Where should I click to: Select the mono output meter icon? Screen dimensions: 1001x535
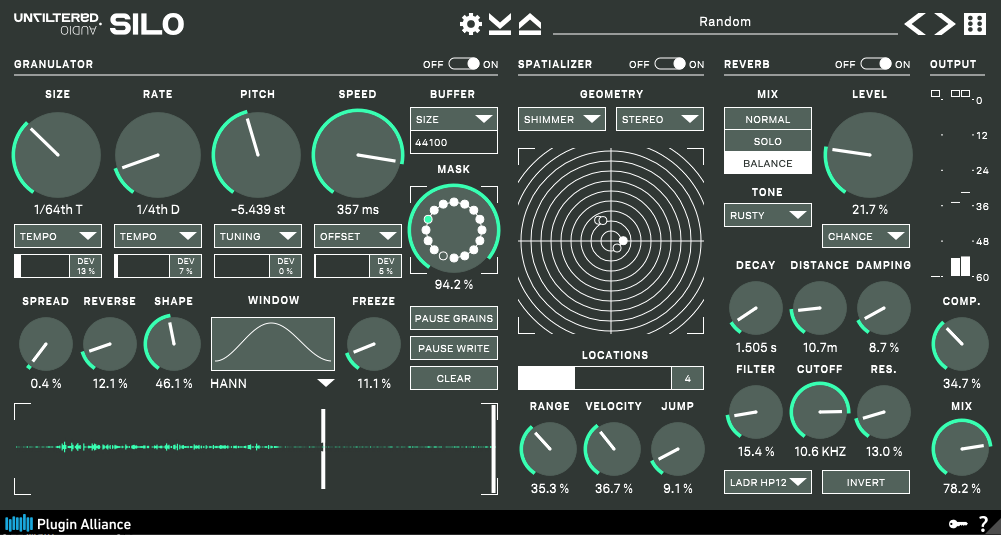tap(936, 94)
